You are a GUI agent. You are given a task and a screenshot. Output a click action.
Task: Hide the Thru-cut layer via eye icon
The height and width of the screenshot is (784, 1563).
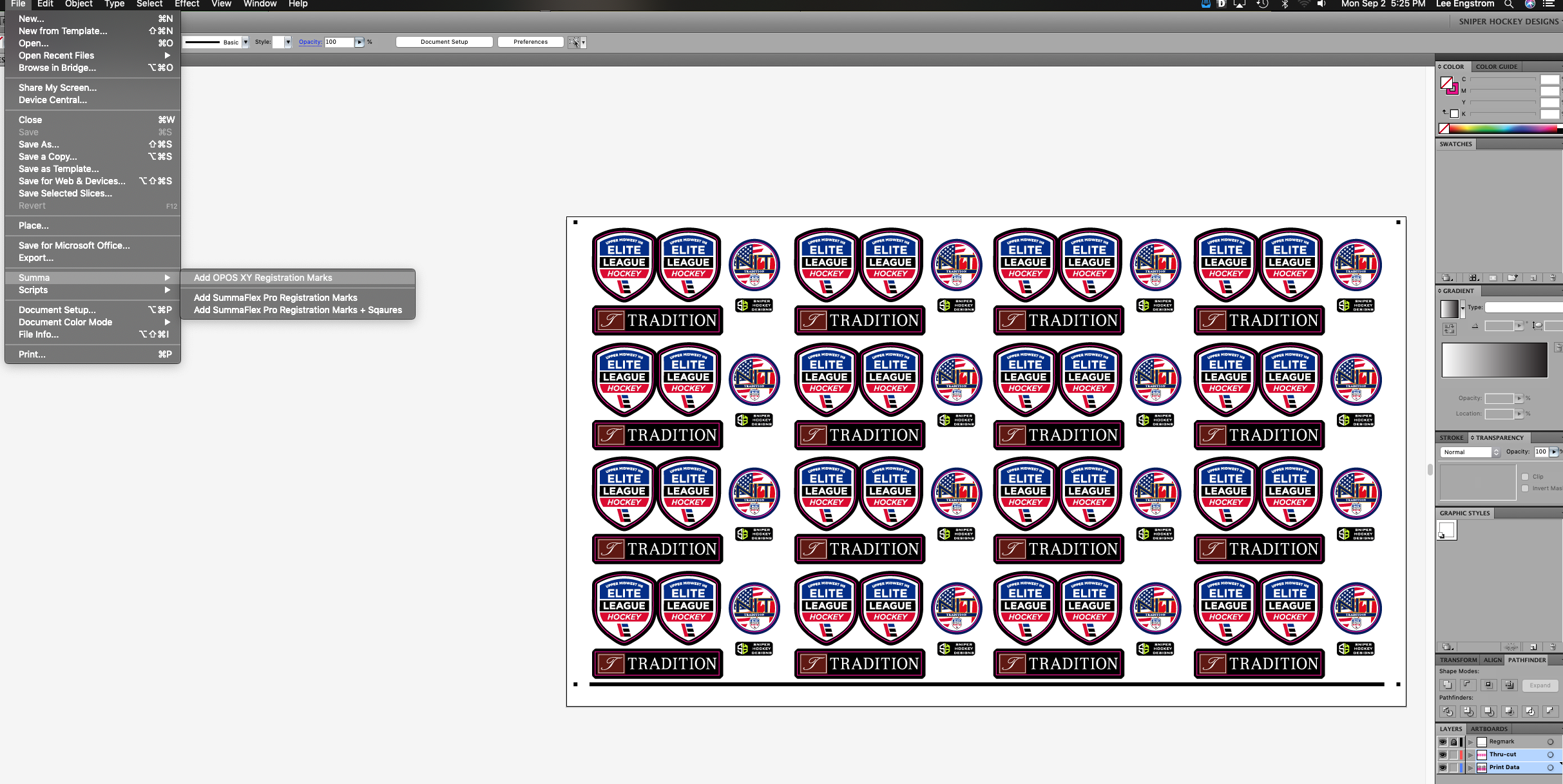coord(1443,754)
